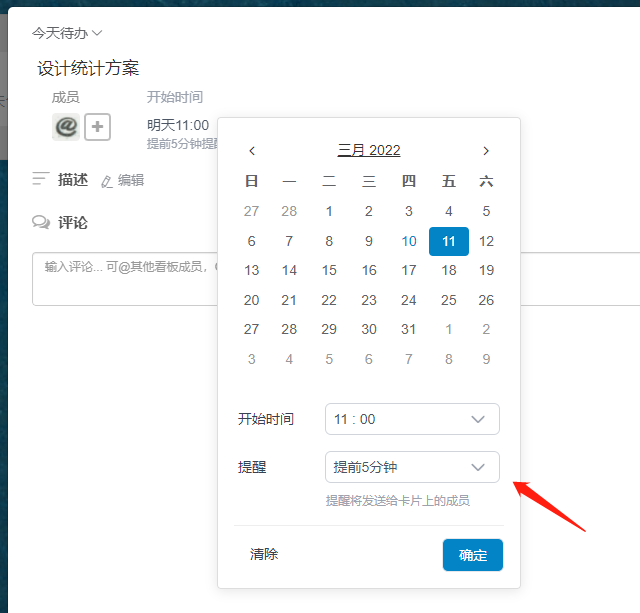The width and height of the screenshot is (640, 613).
Task: Open the start time 11:00 dropdown
Action: (x=412, y=419)
